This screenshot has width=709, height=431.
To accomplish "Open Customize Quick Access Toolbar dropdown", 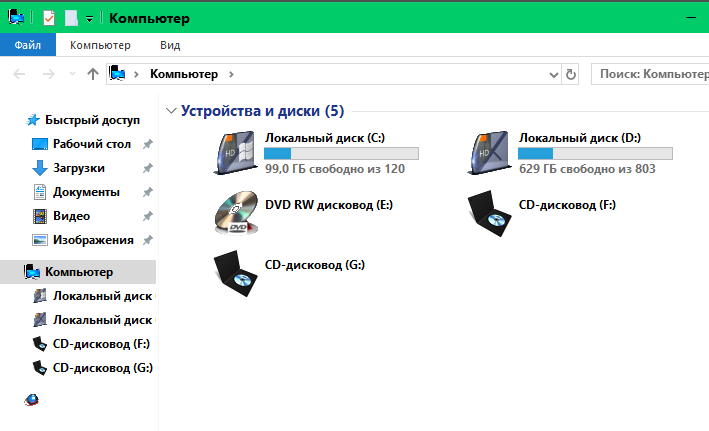I will (90, 19).
